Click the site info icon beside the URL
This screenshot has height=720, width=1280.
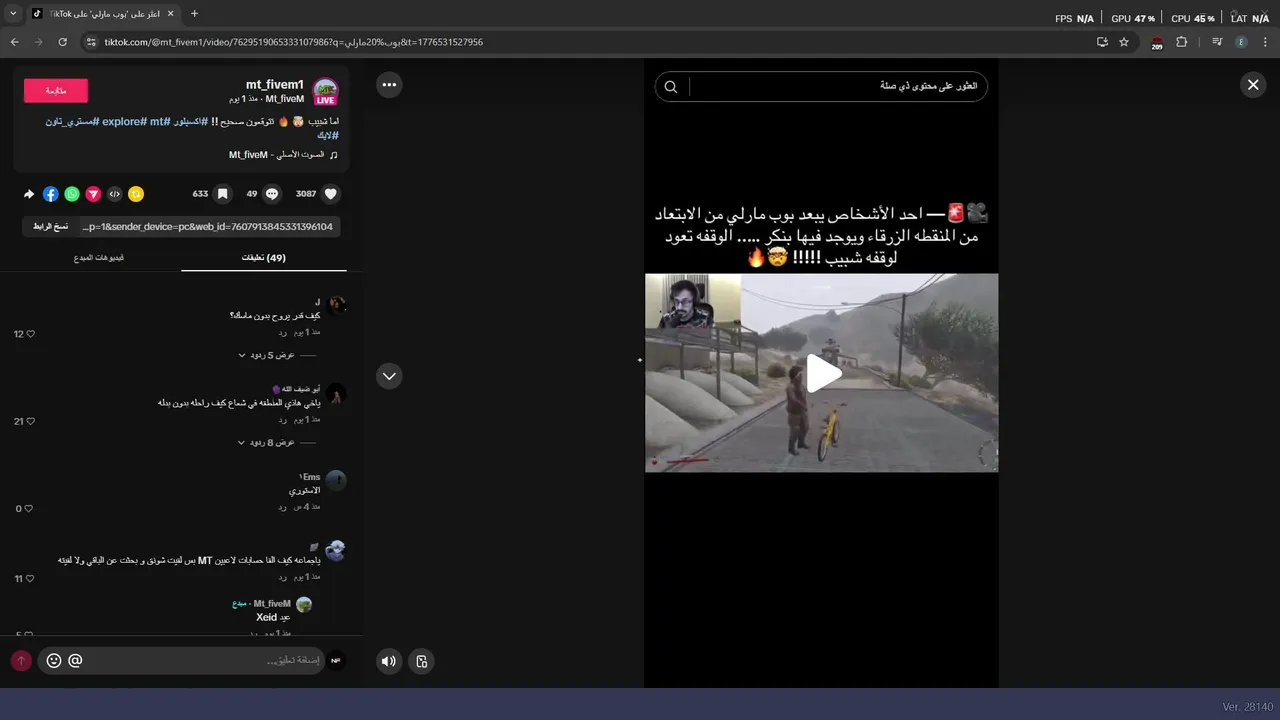[91, 42]
